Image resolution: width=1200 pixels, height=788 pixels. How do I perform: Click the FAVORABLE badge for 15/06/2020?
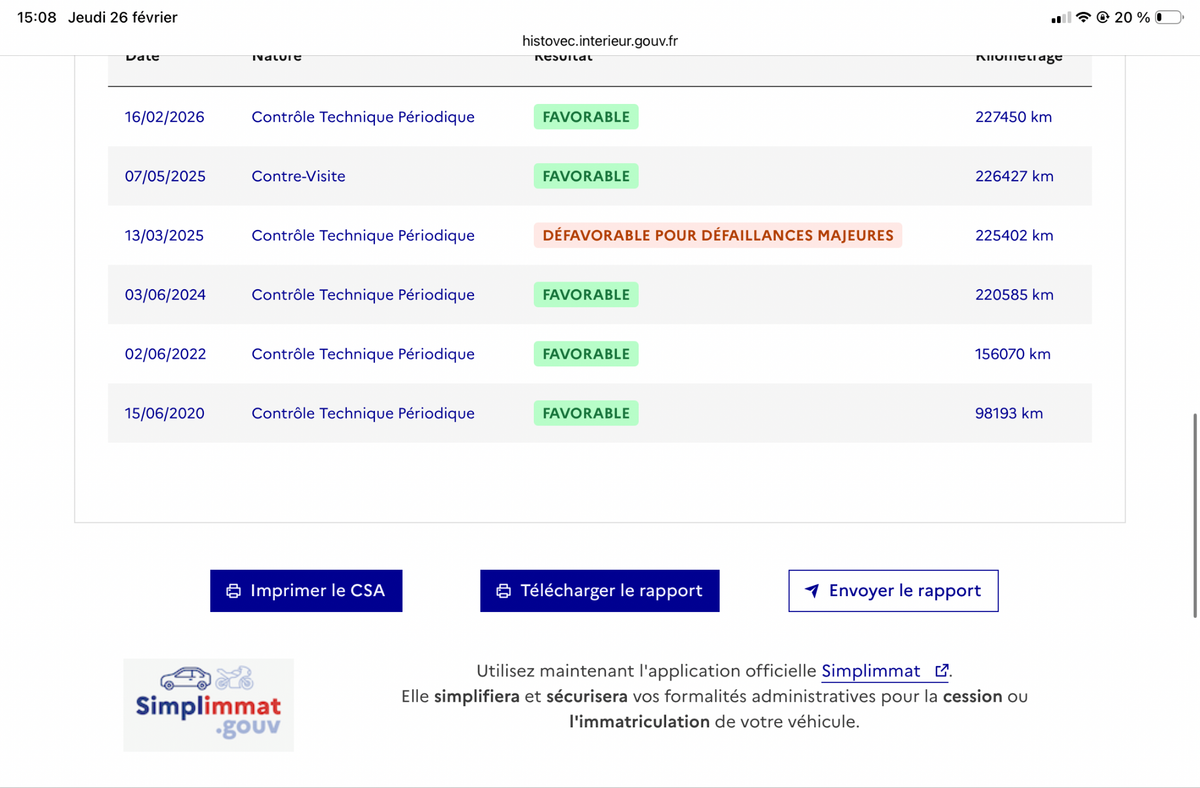[x=586, y=413]
